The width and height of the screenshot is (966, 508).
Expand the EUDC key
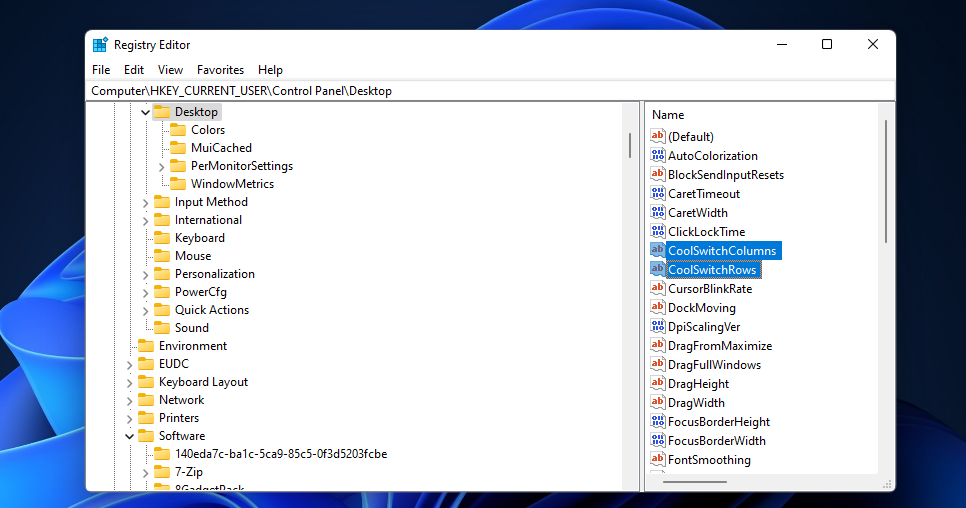click(x=129, y=364)
